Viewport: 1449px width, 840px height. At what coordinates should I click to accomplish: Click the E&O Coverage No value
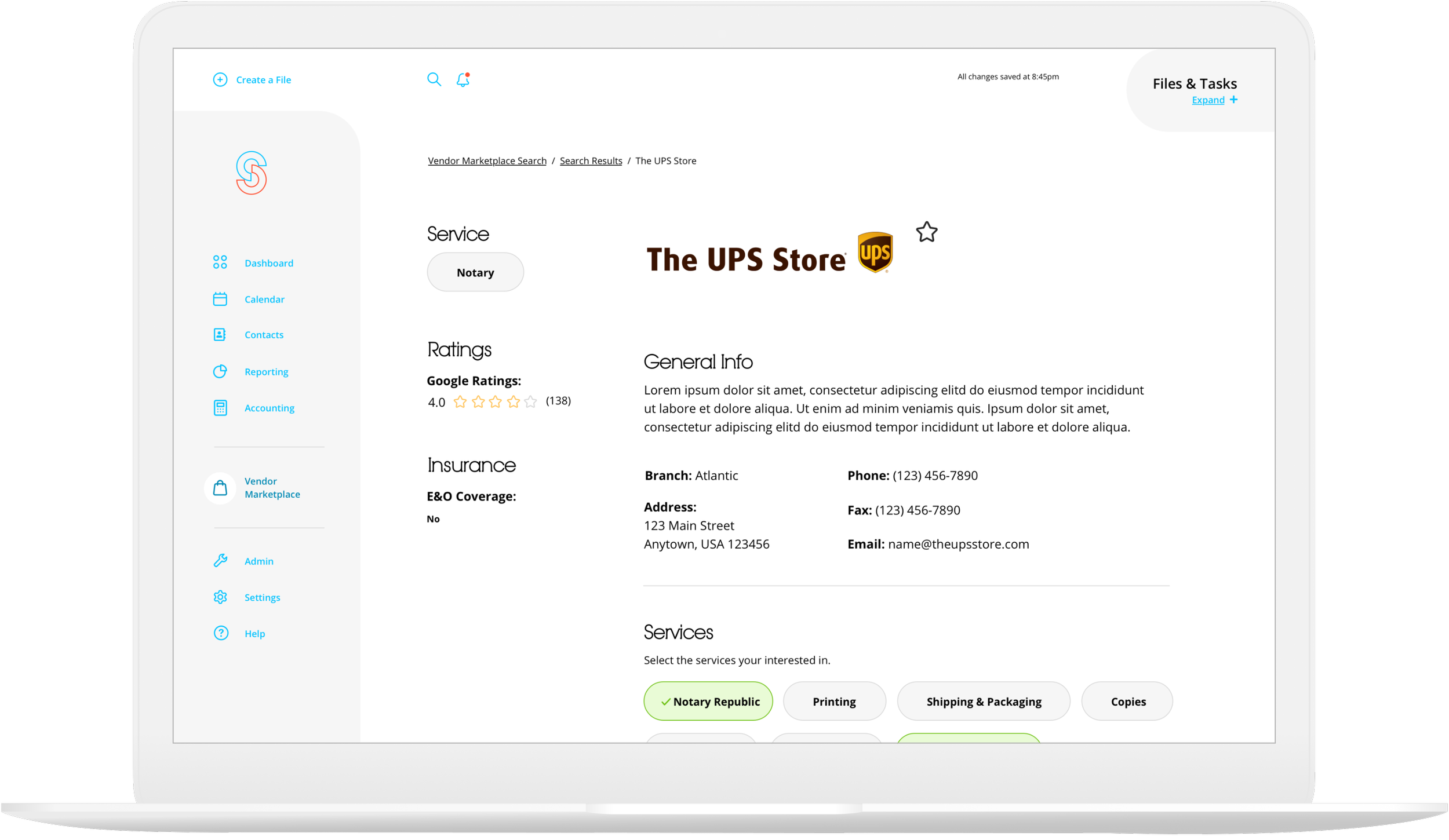pyautogui.click(x=433, y=519)
